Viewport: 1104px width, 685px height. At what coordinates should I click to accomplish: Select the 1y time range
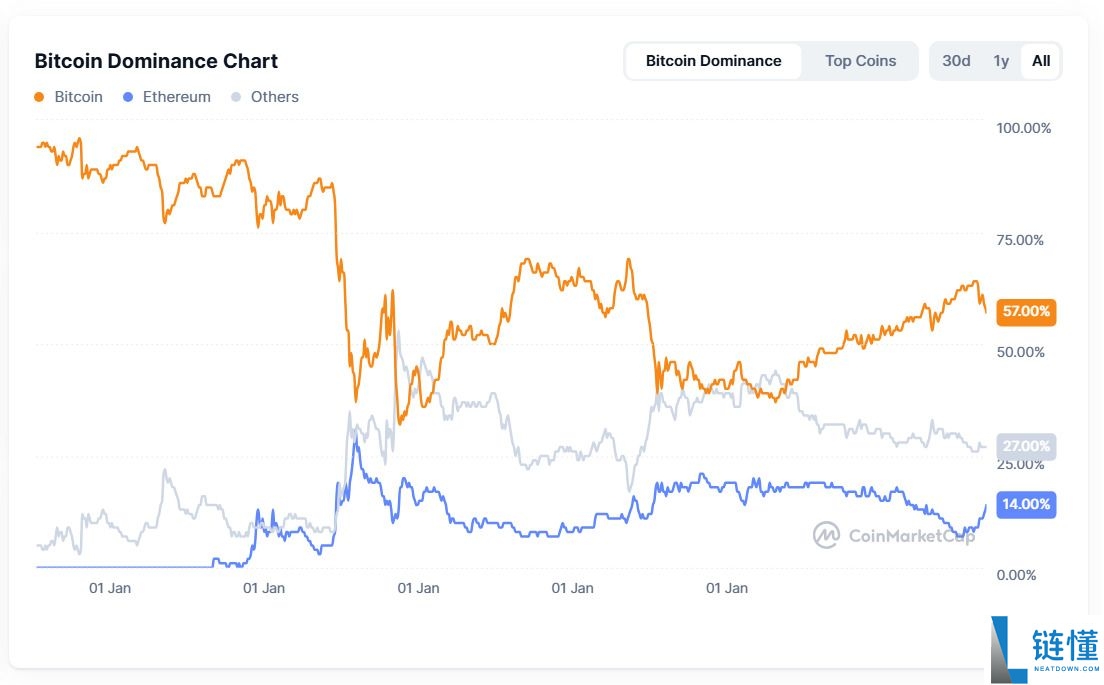coord(1001,61)
